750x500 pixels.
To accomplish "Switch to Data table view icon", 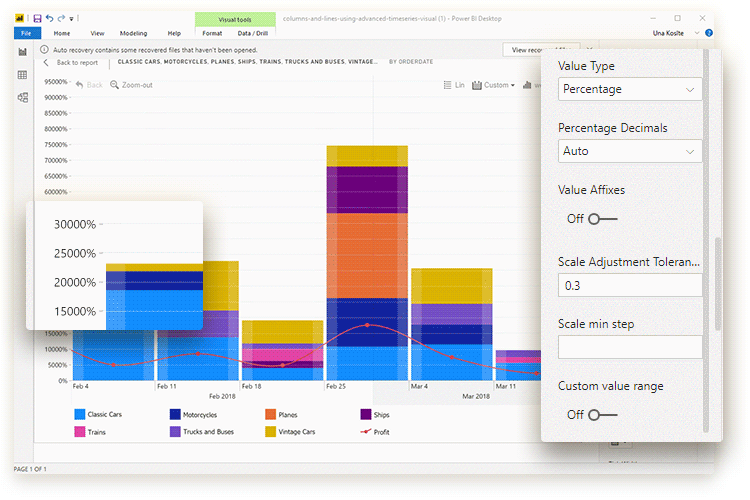I will pos(22,75).
